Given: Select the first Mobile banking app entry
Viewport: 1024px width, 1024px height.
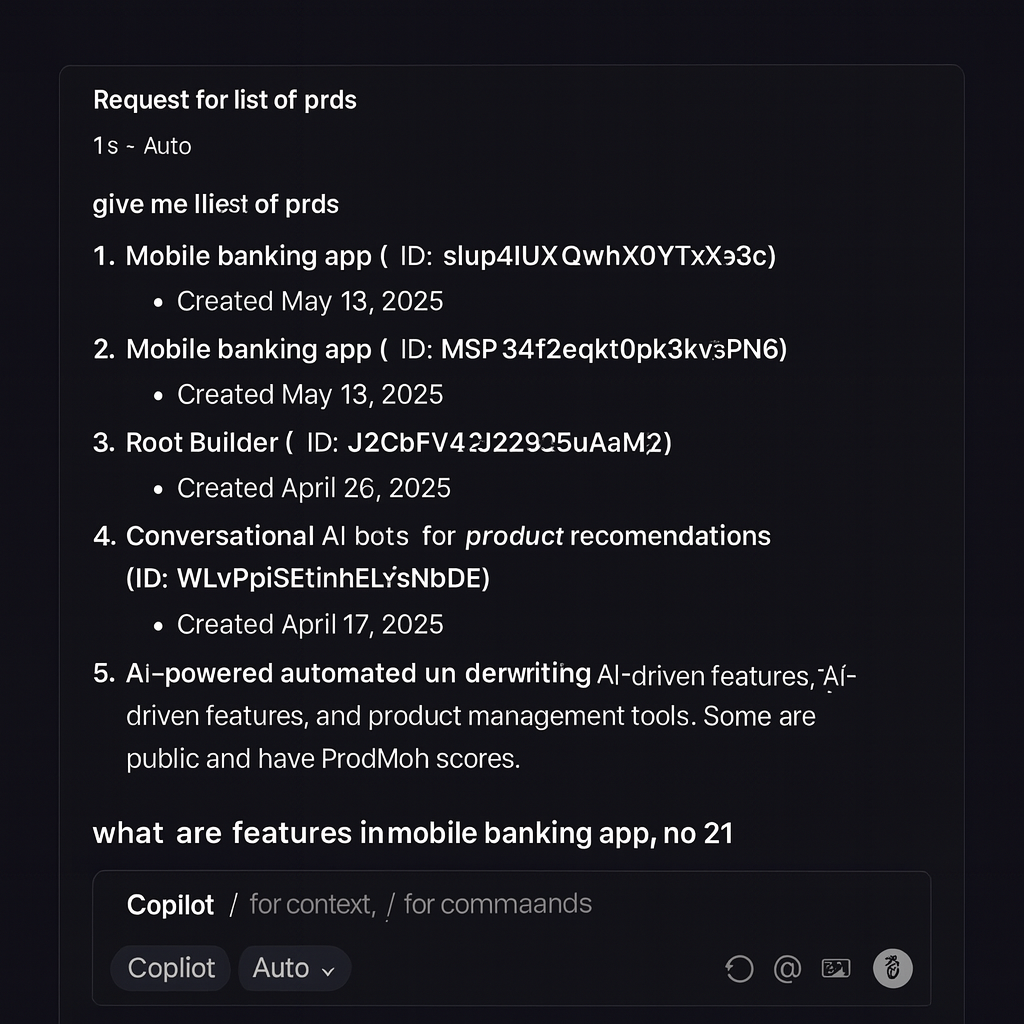Looking at the screenshot, I should click(248, 256).
